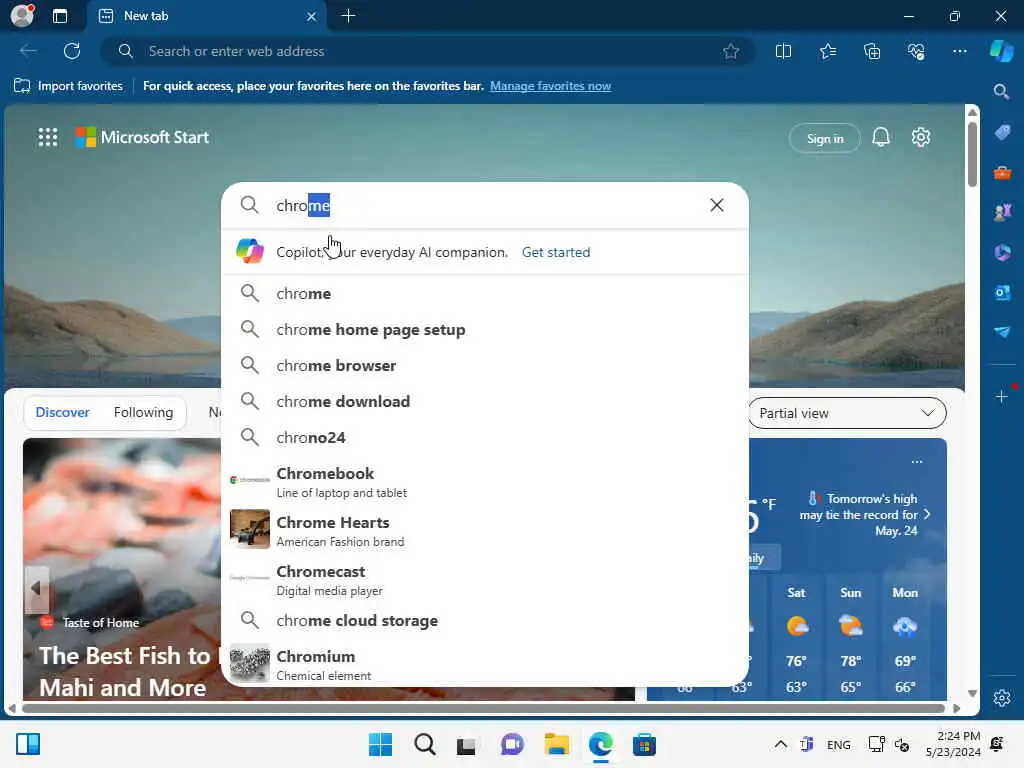Open Outlook in sidebar
This screenshot has height=768, width=1024.
1002,292
